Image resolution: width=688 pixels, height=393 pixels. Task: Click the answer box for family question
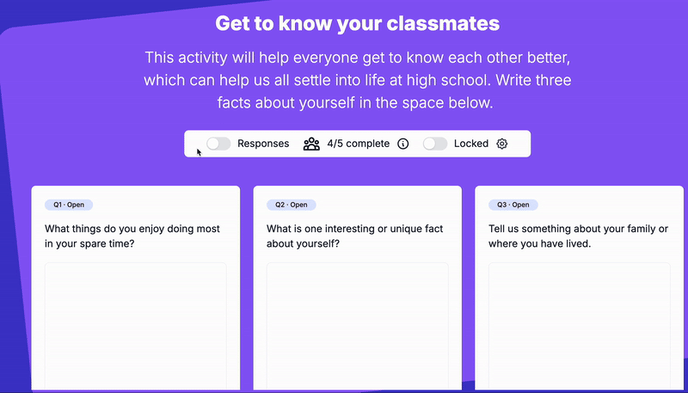click(580, 325)
